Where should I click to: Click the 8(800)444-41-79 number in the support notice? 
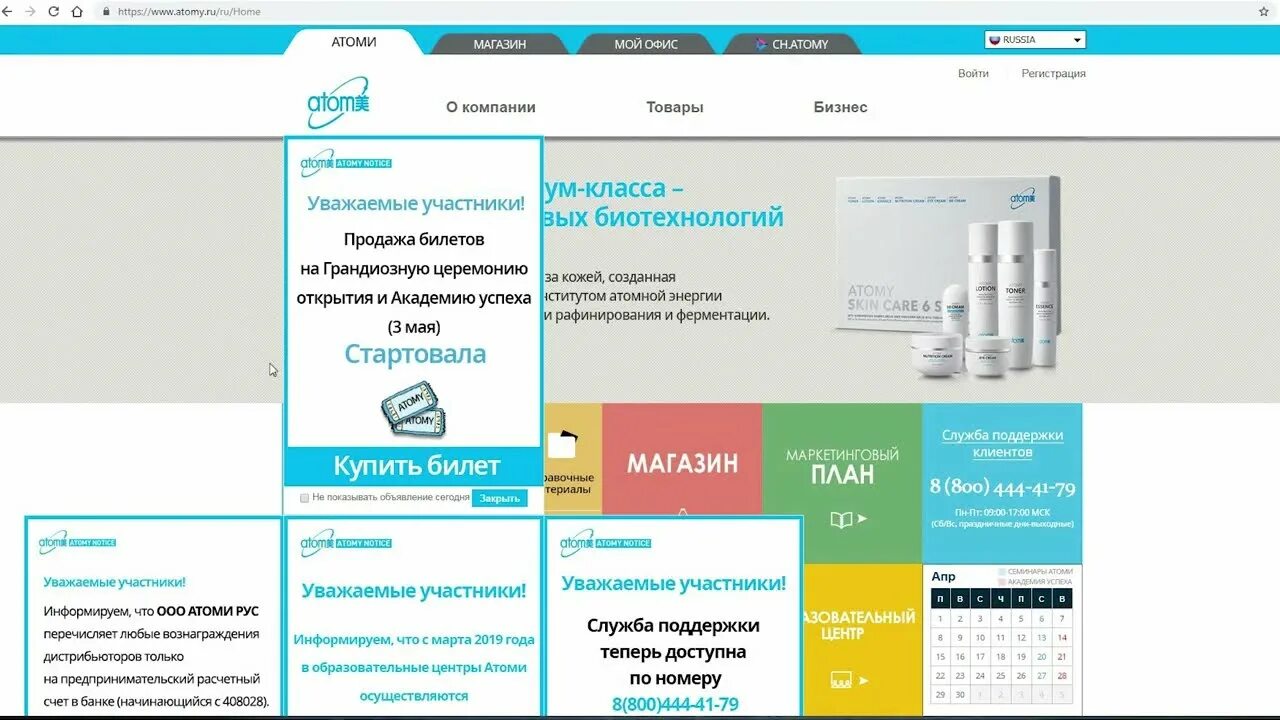(x=675, y=704)
